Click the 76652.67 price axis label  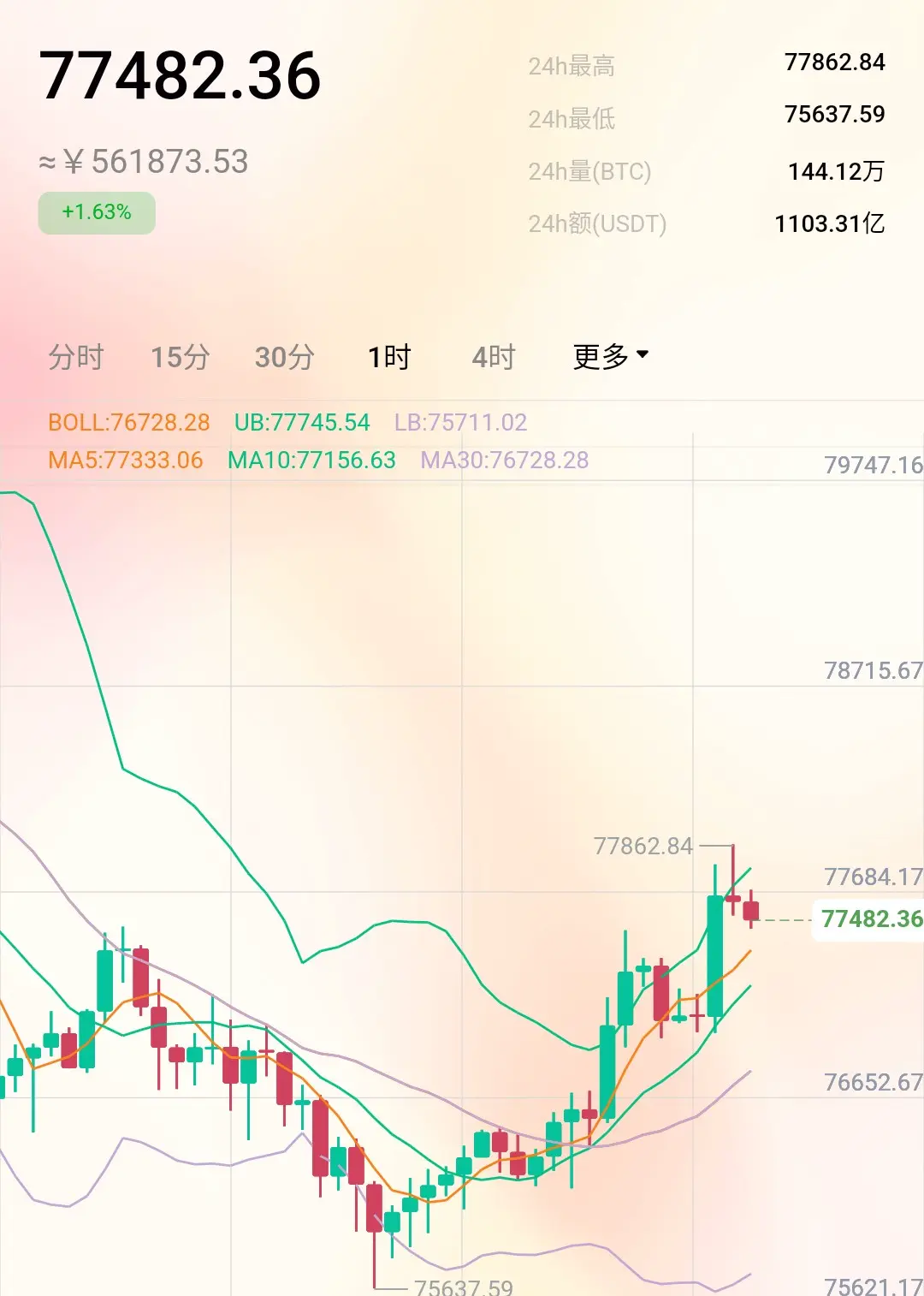tap(874, 1082)
